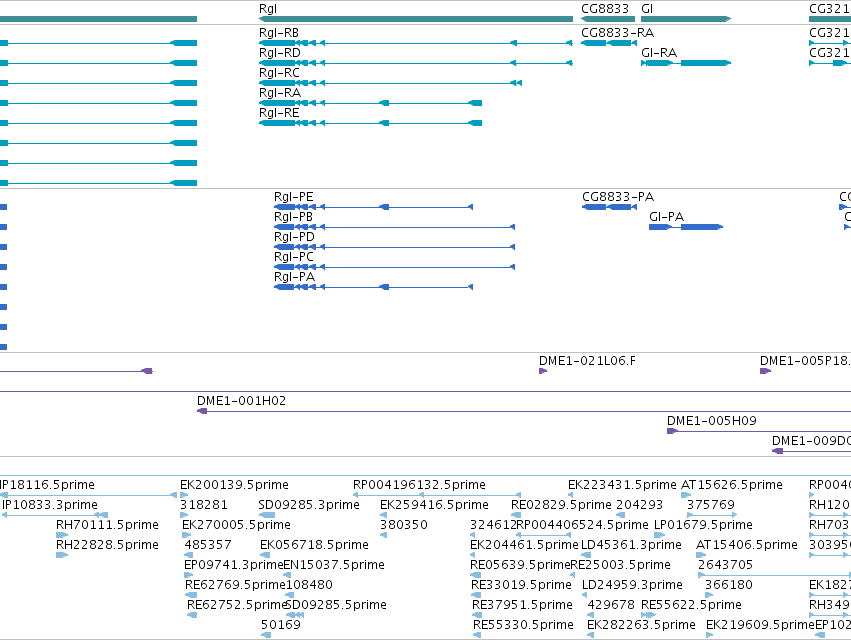
Task: Select the EK223431.5prime label
Action: (623, 485)
